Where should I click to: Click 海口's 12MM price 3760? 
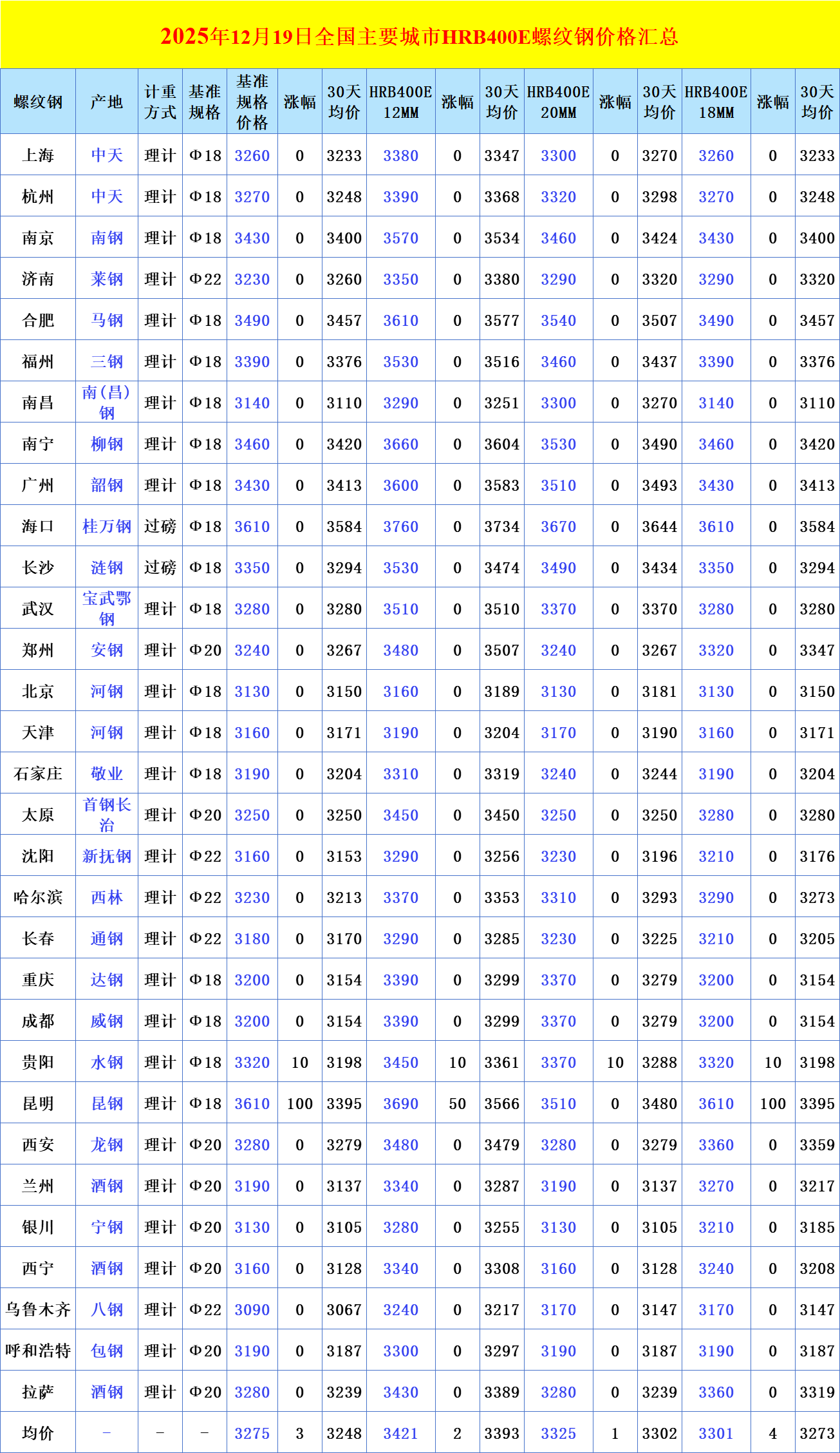click(401, 527)
